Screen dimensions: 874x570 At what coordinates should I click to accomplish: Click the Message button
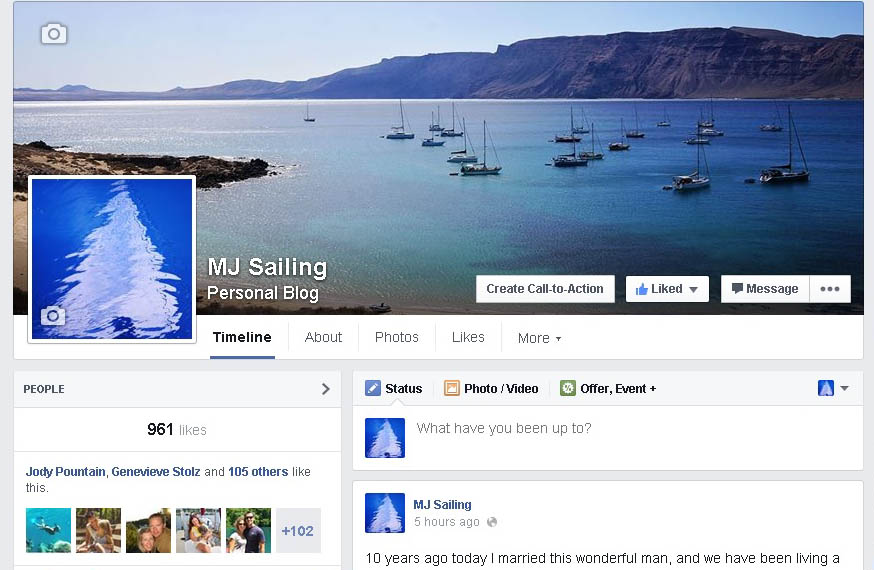pyautogui.click(x=765, y=289)
